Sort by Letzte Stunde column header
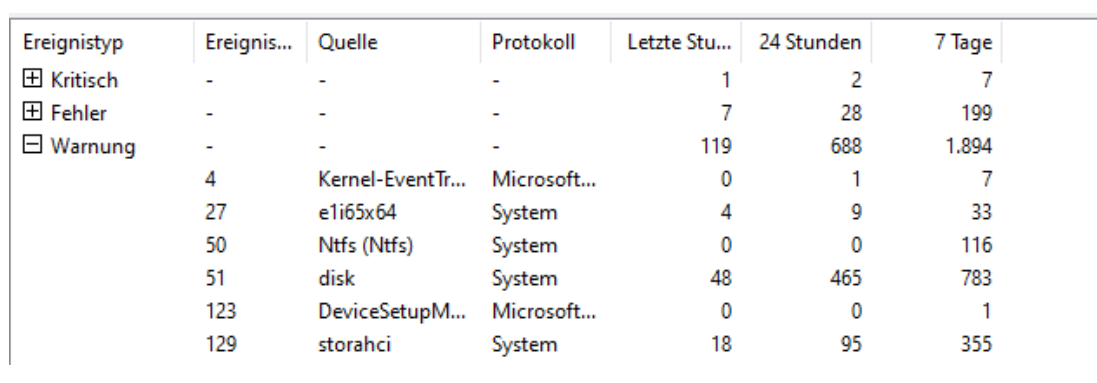Viewport: 1097px width, 383px height. [x=679, y=42]
